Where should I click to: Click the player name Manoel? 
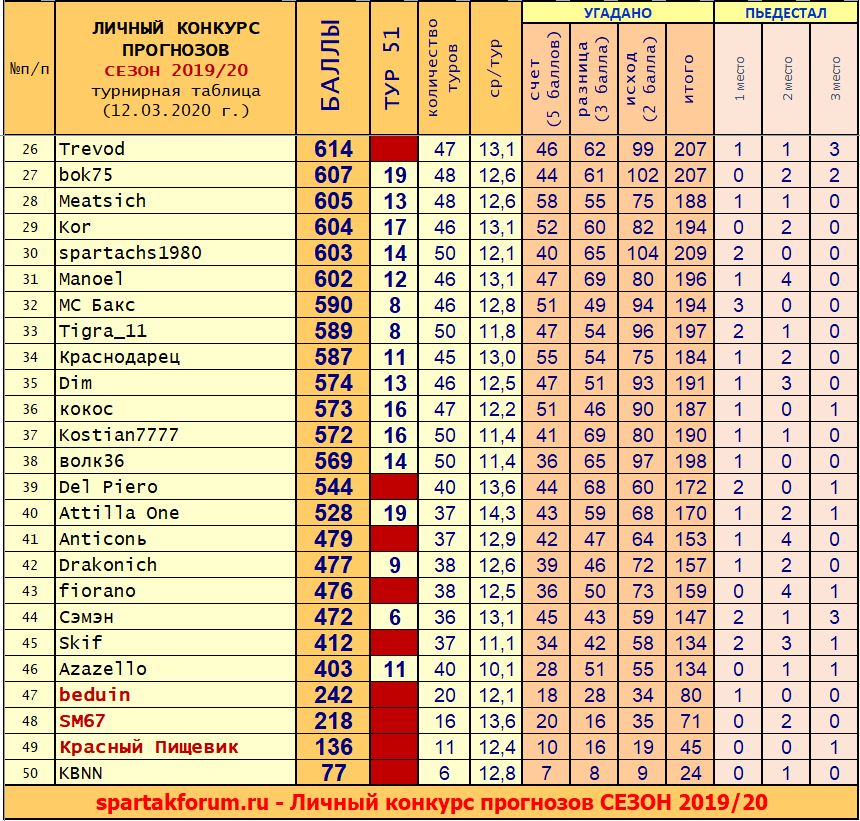click(x=91, y=279)
